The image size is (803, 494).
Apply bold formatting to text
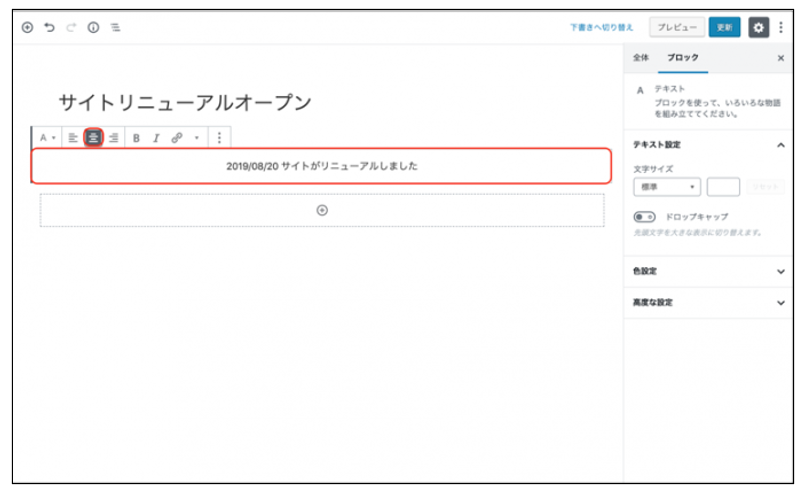click(137, 138)
